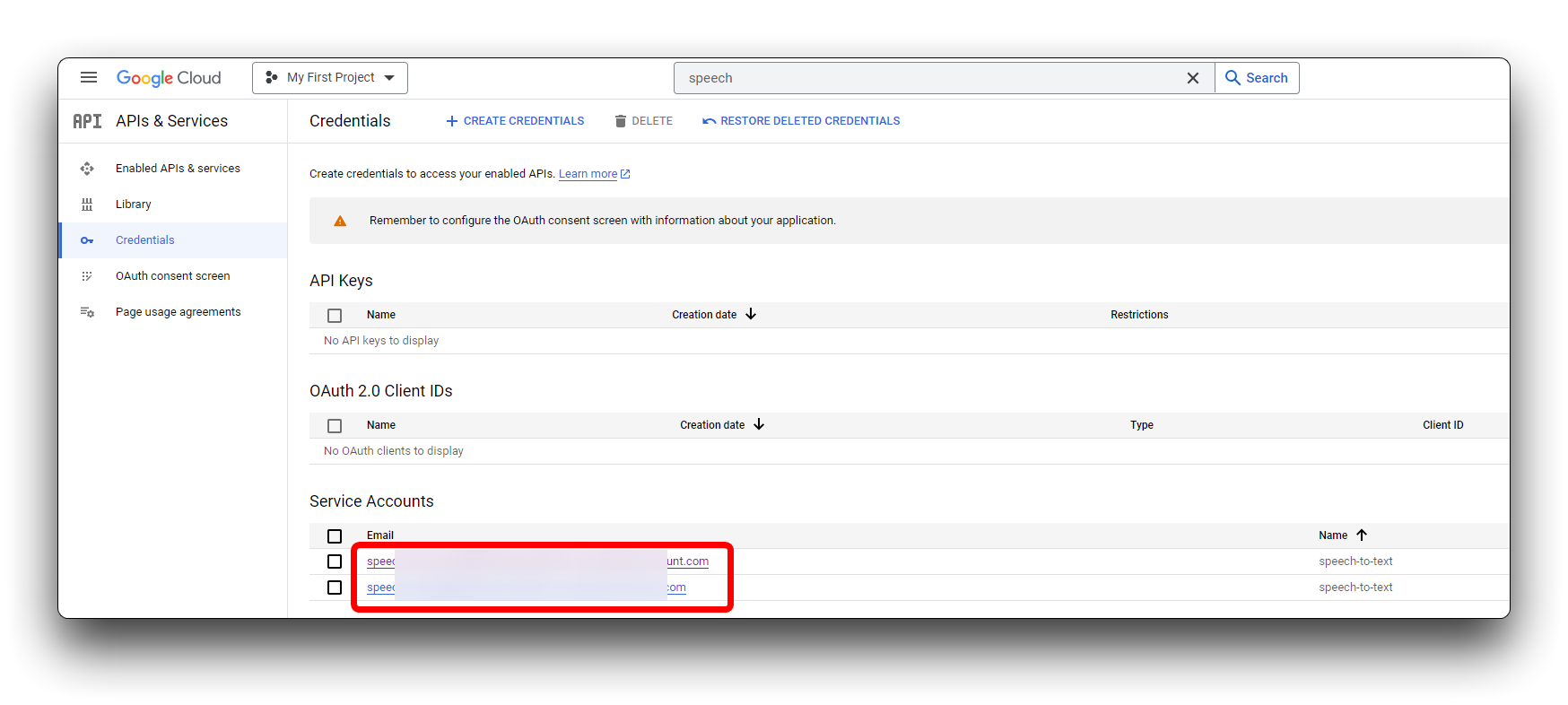Click 'No OAuth clients to display' text
This screenshot has width=1568, height=705.
pyautogui.click(x=394, y=451)
